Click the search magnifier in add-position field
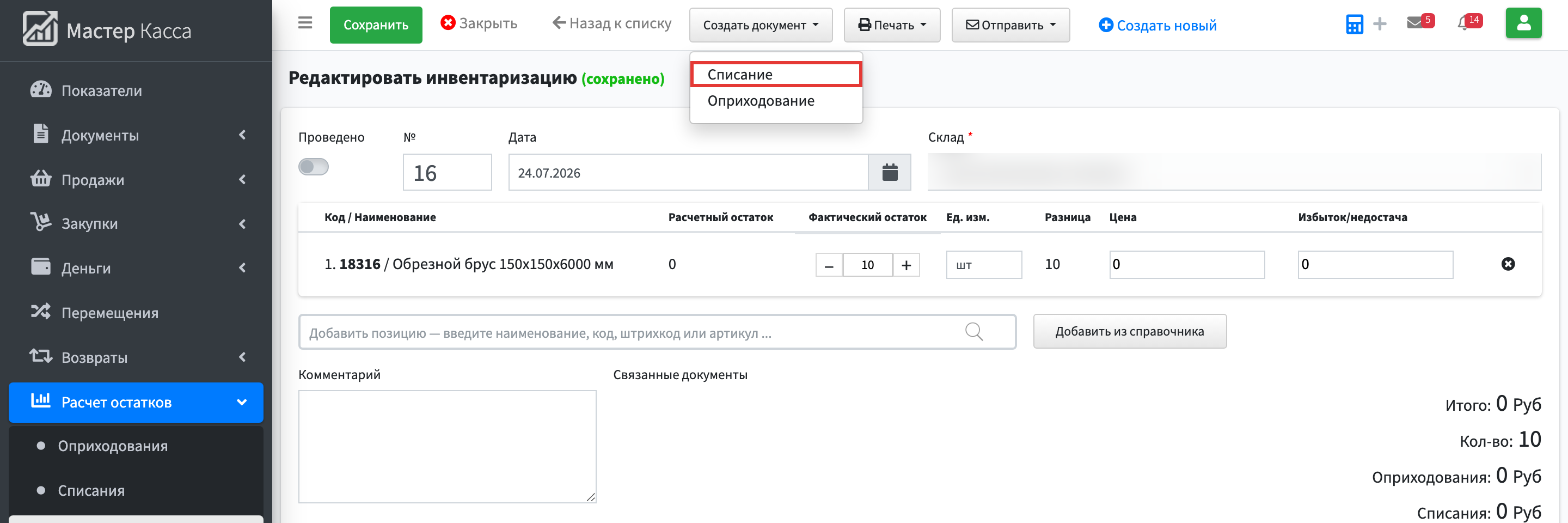Screen dimensions: 1568x523 pos(974,332)
